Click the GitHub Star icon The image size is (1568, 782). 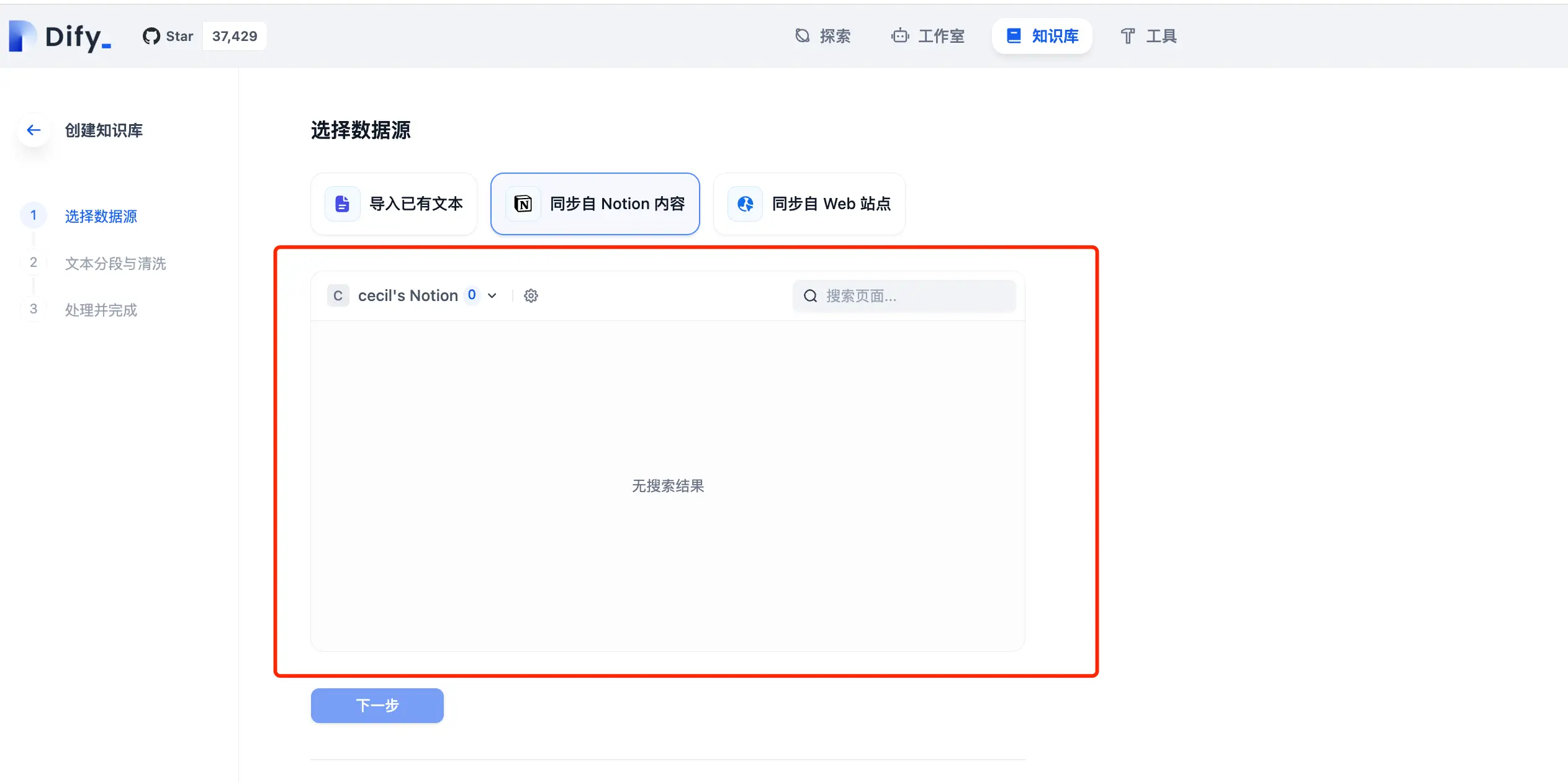pyautogui.click(x=151, y=35)
